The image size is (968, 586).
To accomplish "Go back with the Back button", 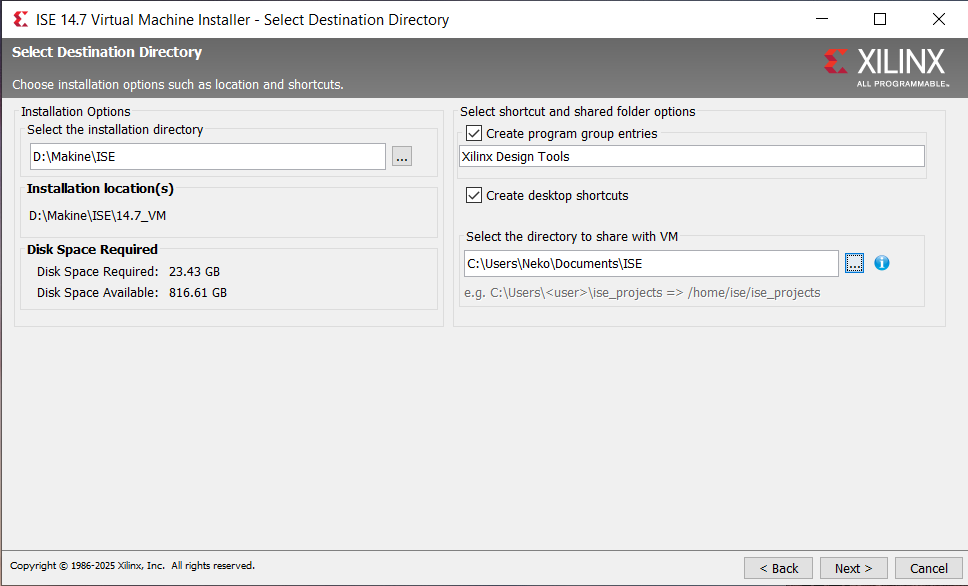I will (778, 568).
